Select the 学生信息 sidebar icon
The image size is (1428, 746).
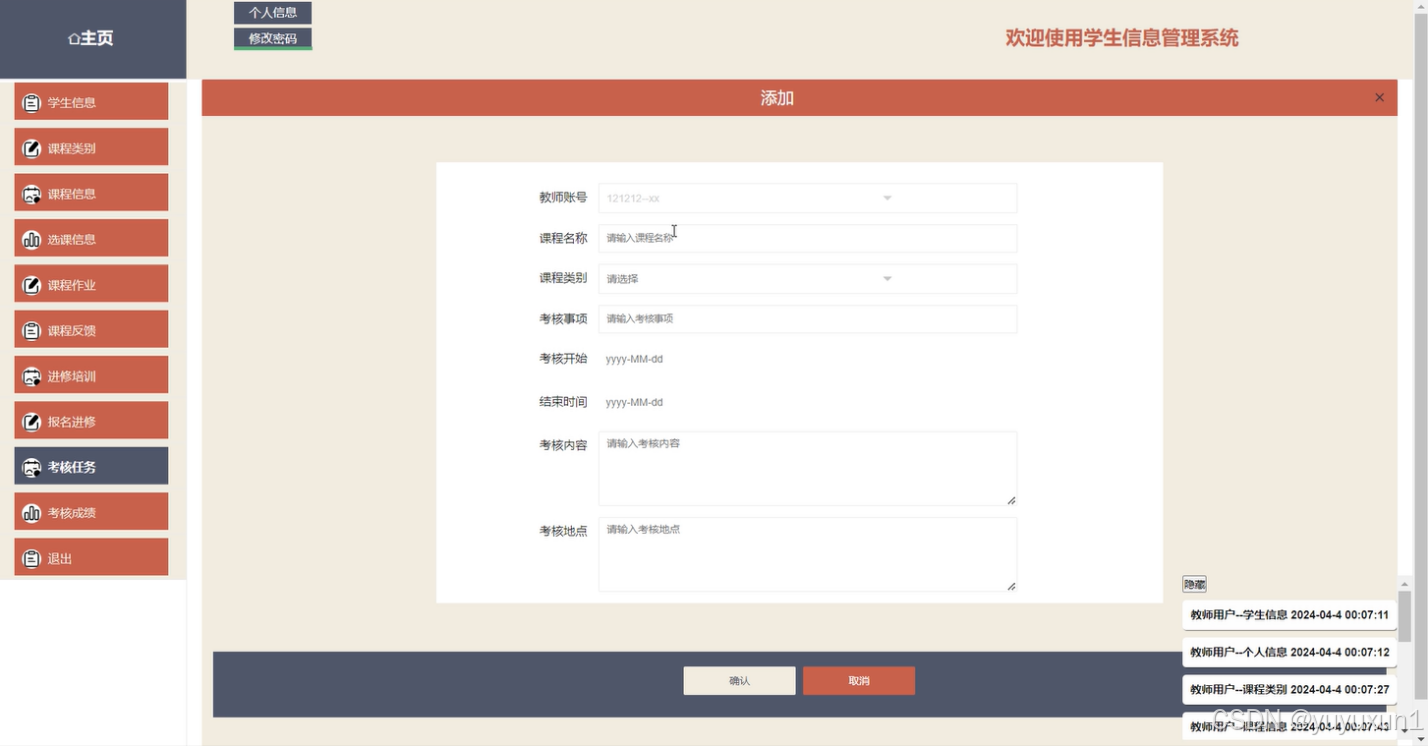31,101
